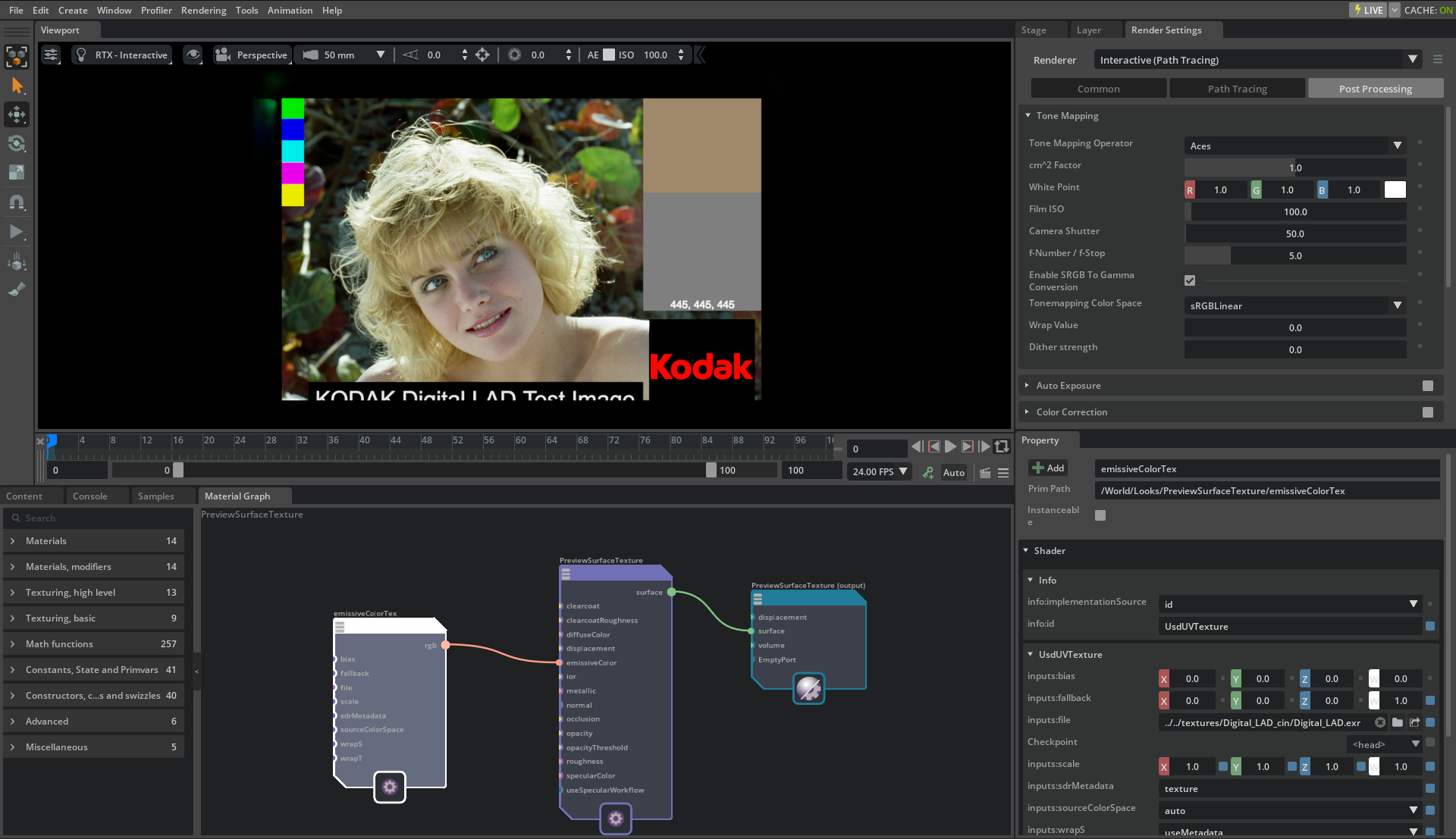Click the camera/perspective view icon

tap(222, 55)
